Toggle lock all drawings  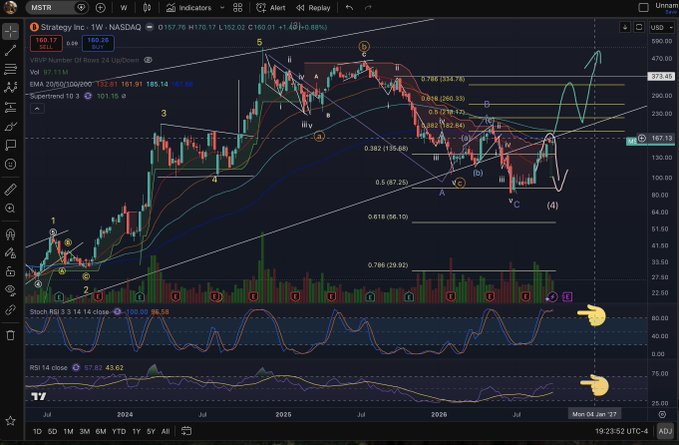[10, 272]
